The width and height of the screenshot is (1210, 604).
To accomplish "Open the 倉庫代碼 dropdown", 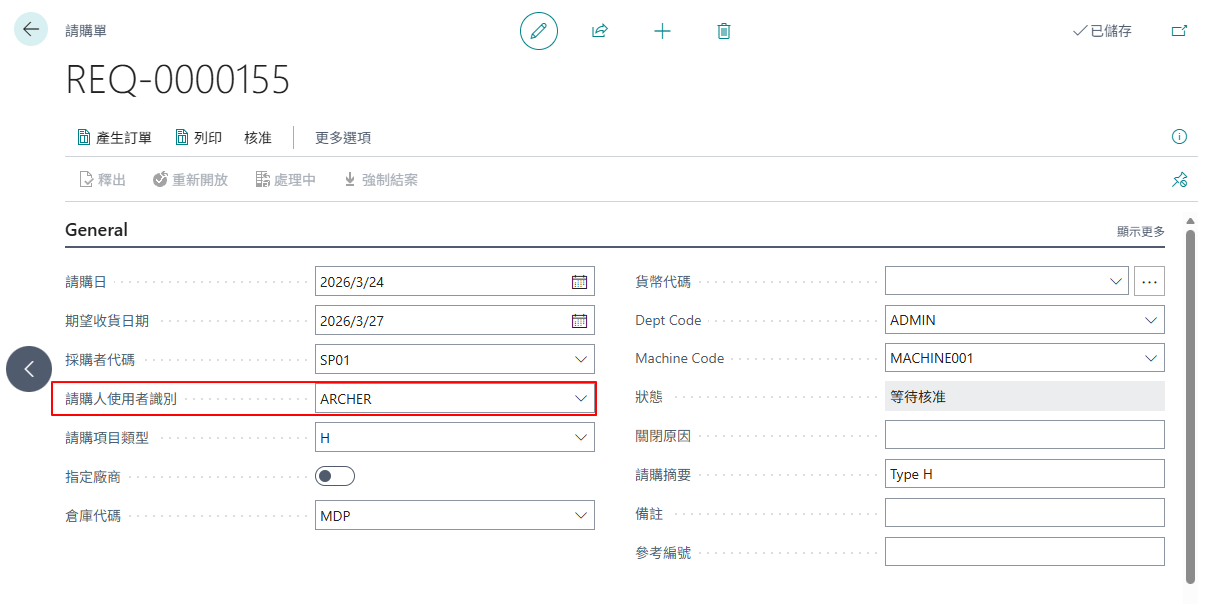I will 581,515.
